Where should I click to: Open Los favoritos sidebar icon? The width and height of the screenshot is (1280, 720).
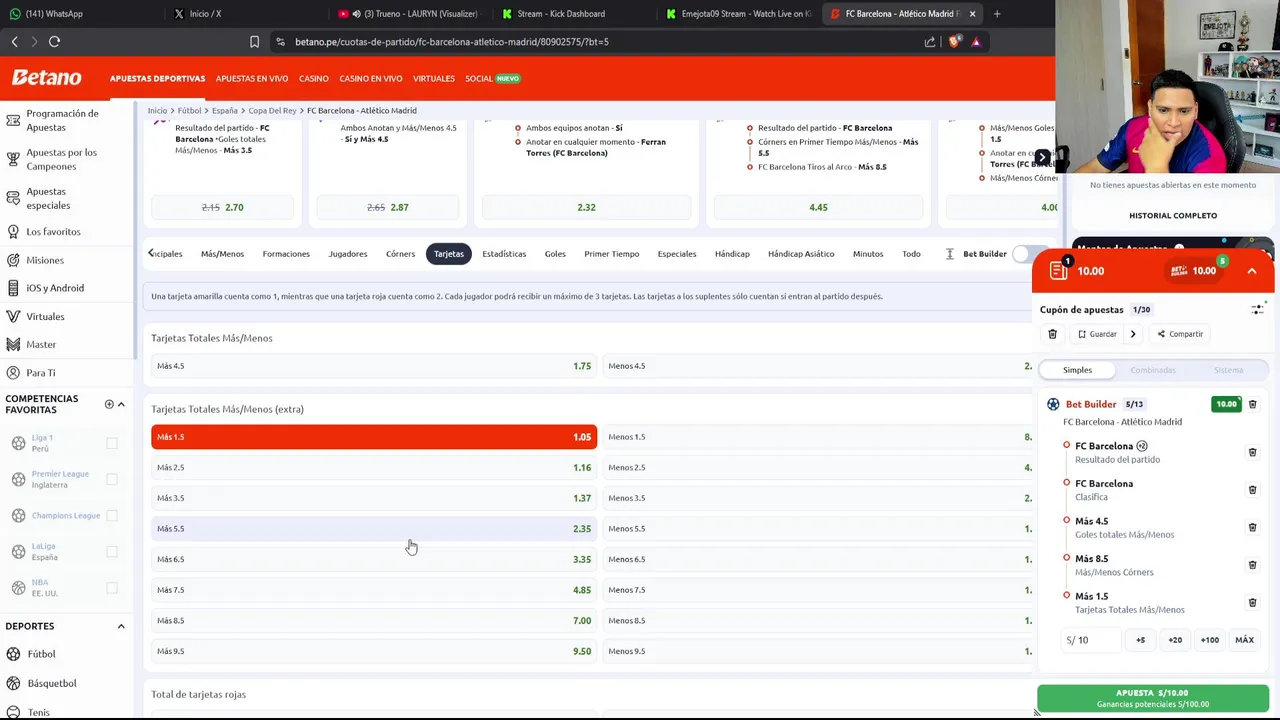[x=13, y=231]
